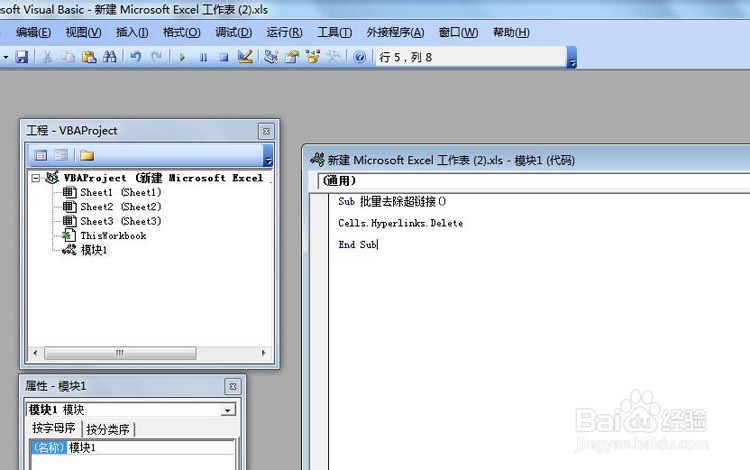This screenshot has height=470, width=750.
Task: Open the 帮助(H) menu
Action: 511,32
